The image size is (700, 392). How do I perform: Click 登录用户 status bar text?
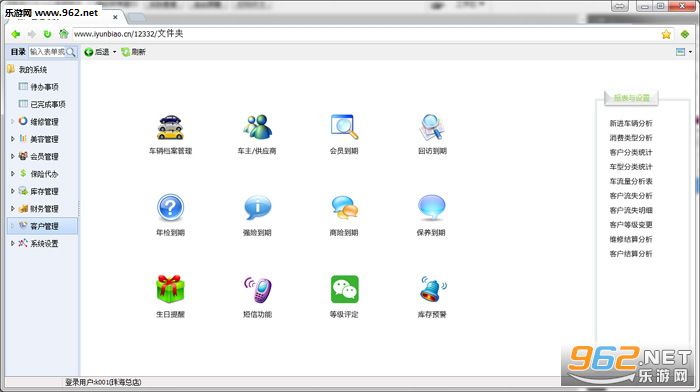click(x=103, y=382)
